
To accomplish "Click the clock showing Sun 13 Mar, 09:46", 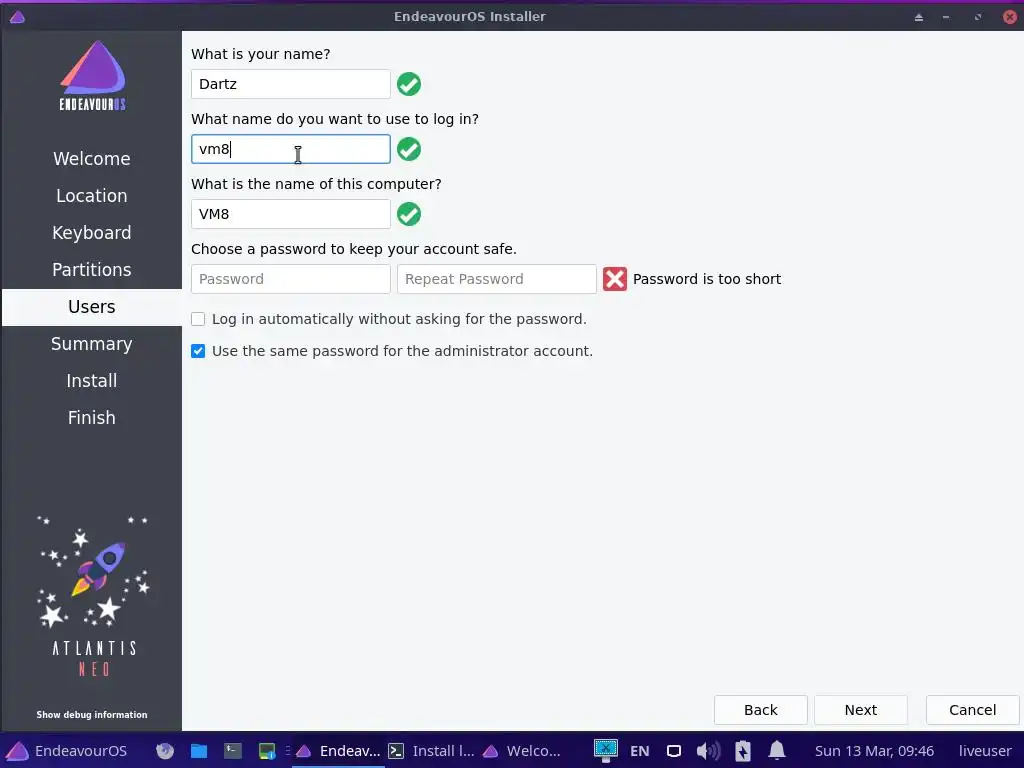I will click(x=874, y=751).
